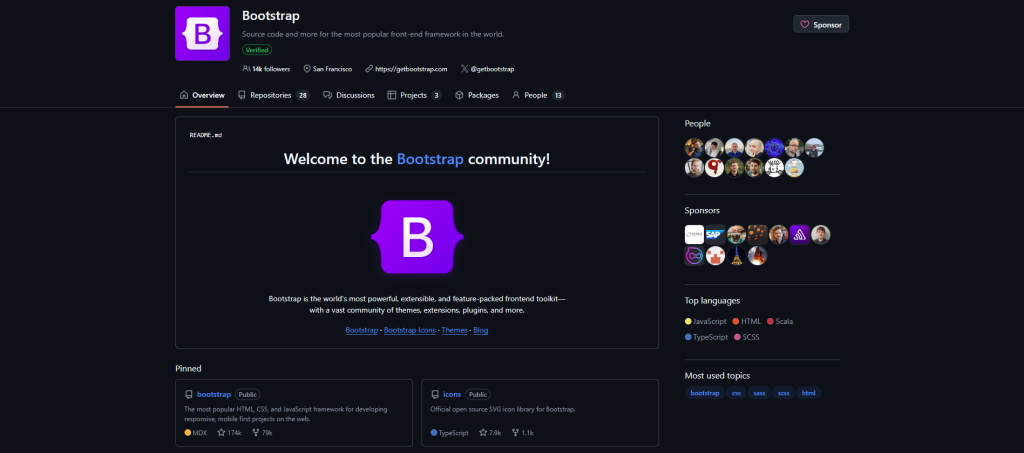The width and height of the screenshot is (1024, 453).
Task: Click the Most used topics heading
Action: coord(717,375)
